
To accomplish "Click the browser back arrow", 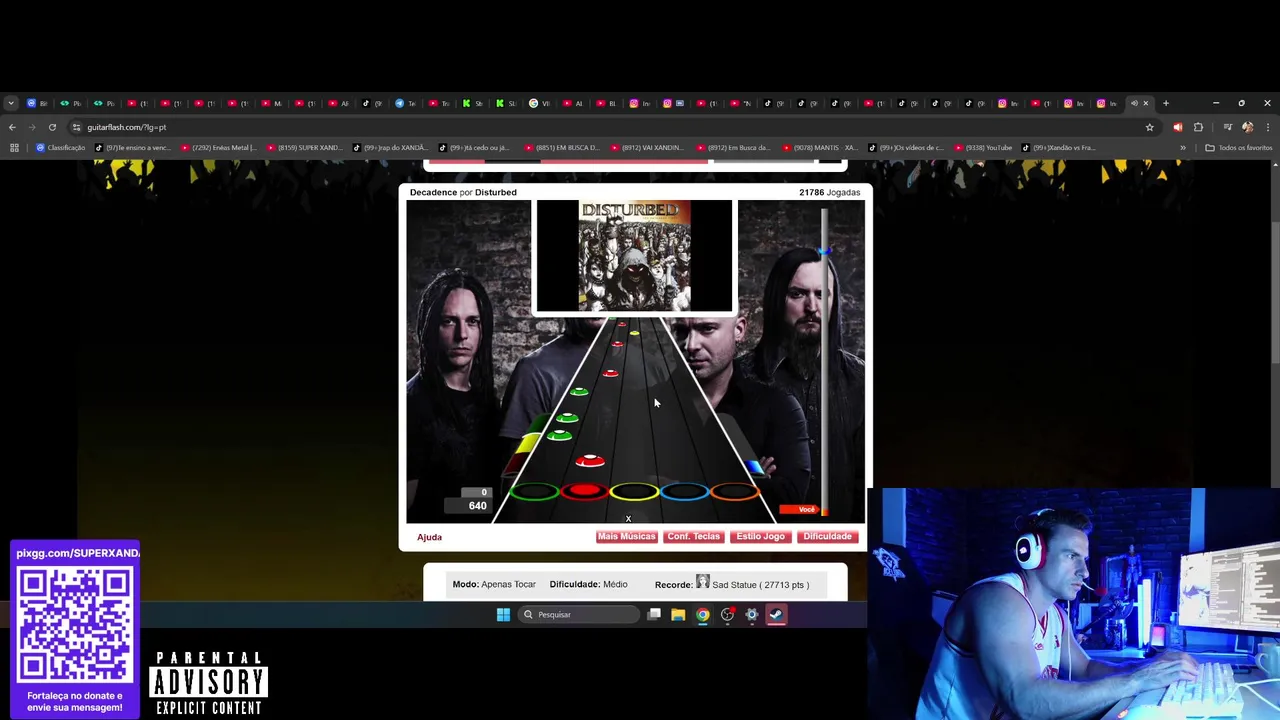I will pyautogui.click(x=12, y=127).
